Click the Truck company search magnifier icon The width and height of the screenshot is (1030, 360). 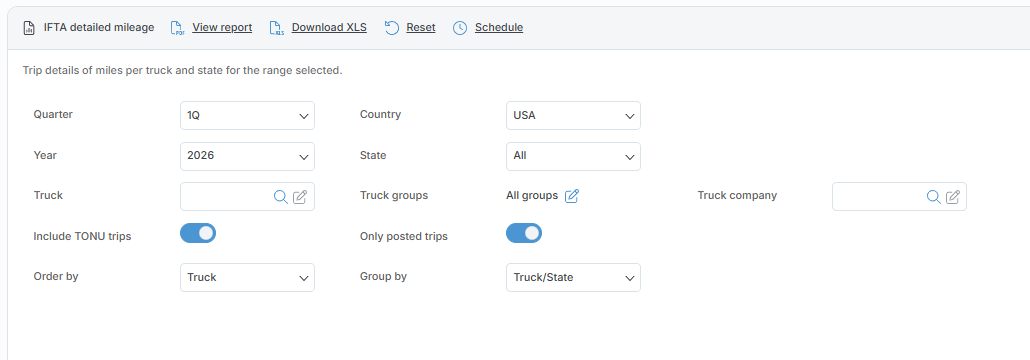pos(933,196)
